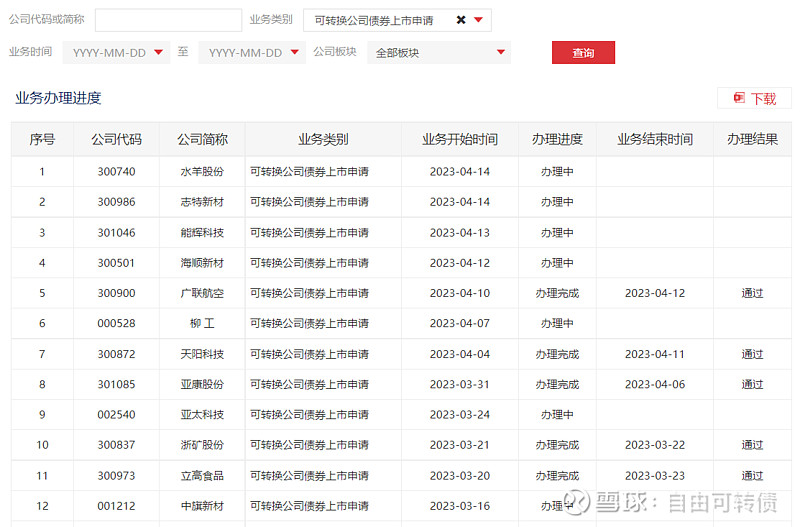Click the 办理进度 column header
800x527 pixels.
coord(557,139)
